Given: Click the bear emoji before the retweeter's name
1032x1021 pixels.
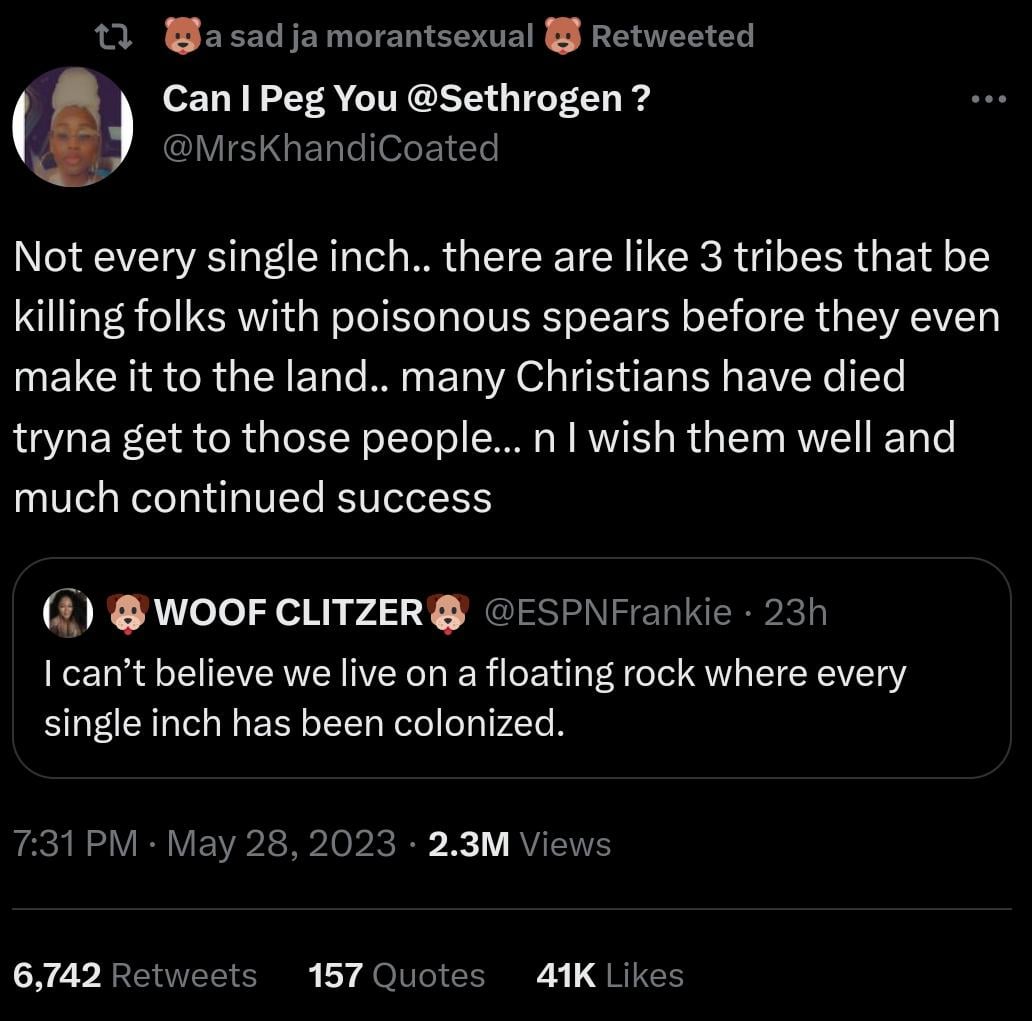Looking at the screenshot, I should coord(181,37).
